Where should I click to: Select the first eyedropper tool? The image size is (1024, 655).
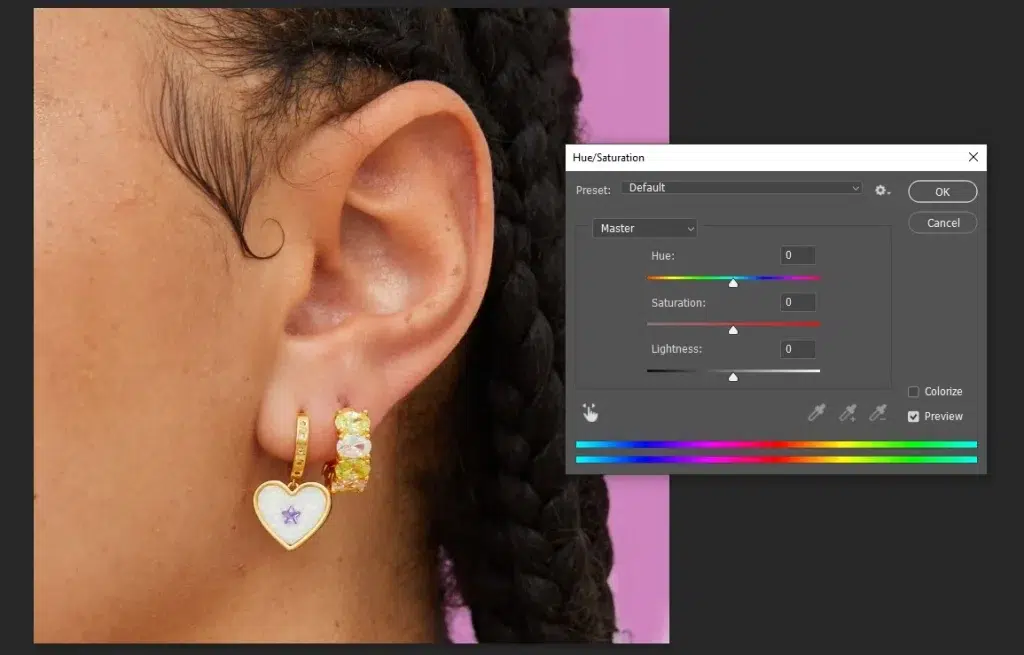coord(817,412)
